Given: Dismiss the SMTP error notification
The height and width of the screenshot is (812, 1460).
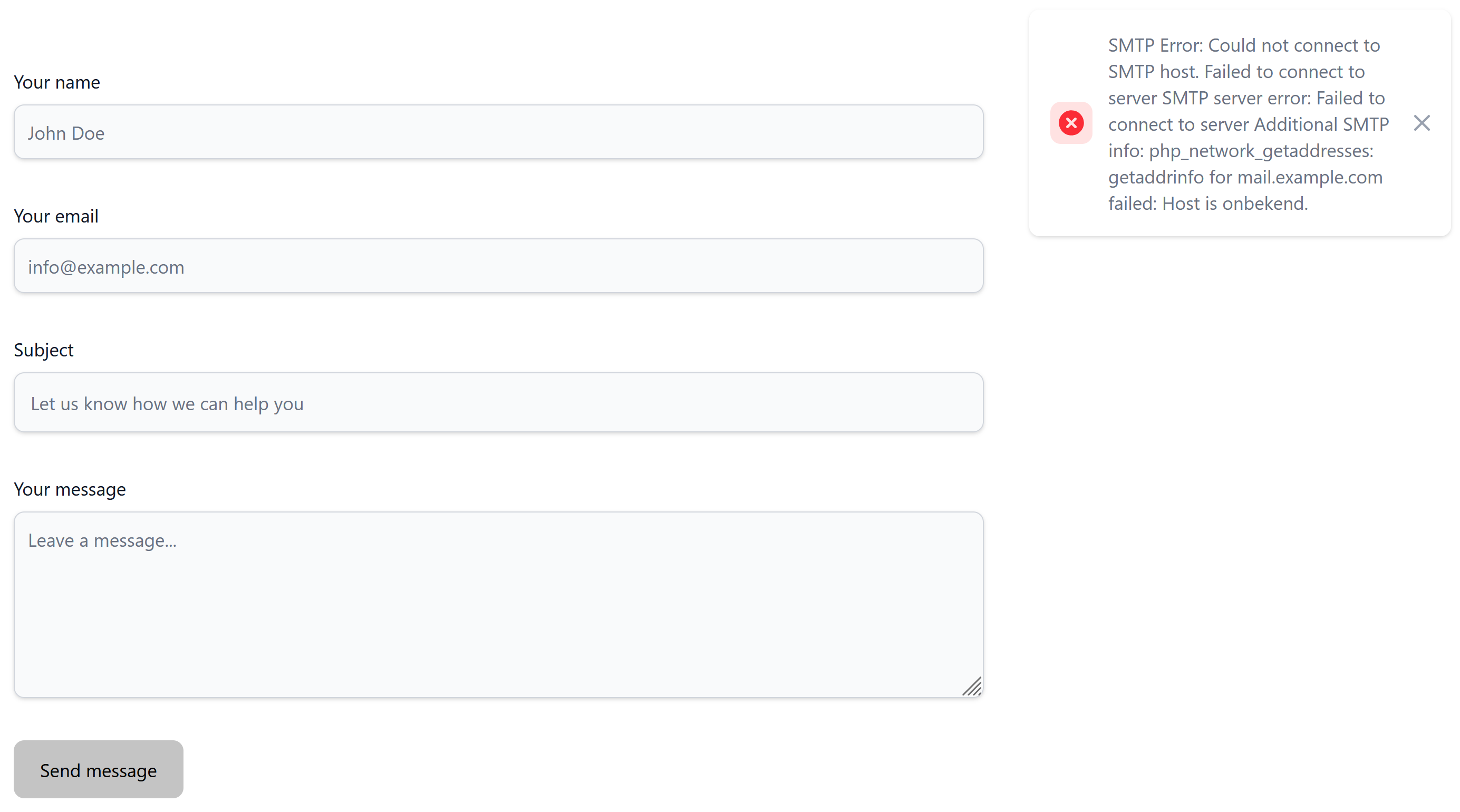Looking at the screenshot, I should point(1421,123).
